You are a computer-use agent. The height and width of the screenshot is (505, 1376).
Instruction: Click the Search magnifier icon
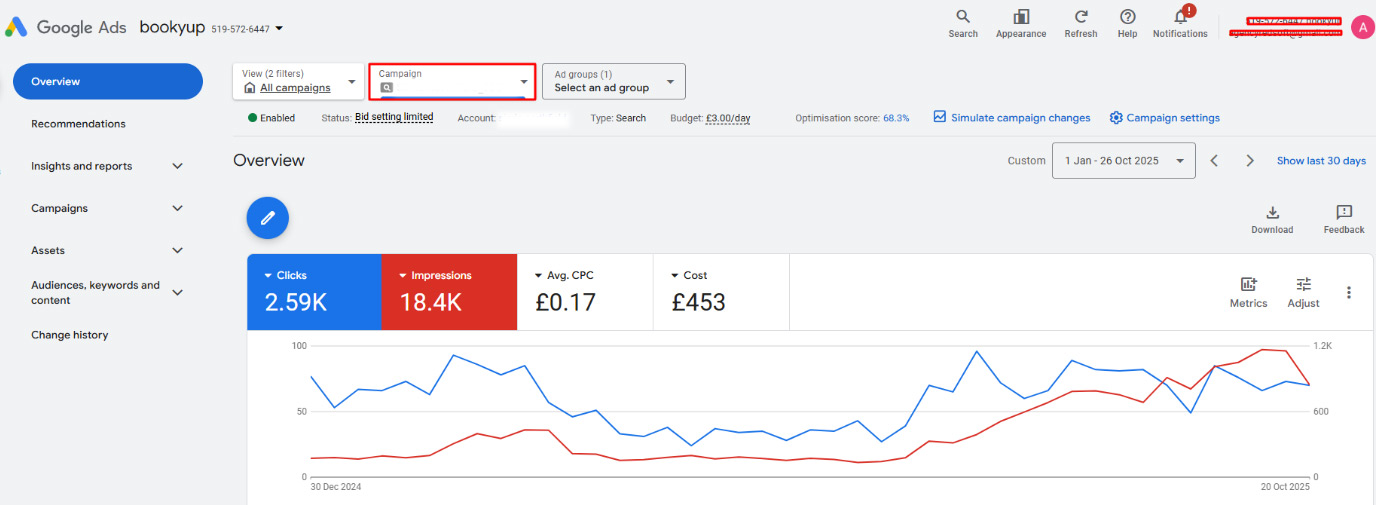[x=963, y=17]
